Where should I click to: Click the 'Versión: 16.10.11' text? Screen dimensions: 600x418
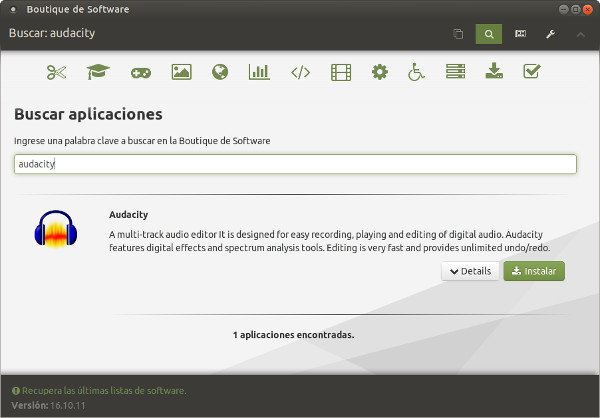click(x=48, y=405)
